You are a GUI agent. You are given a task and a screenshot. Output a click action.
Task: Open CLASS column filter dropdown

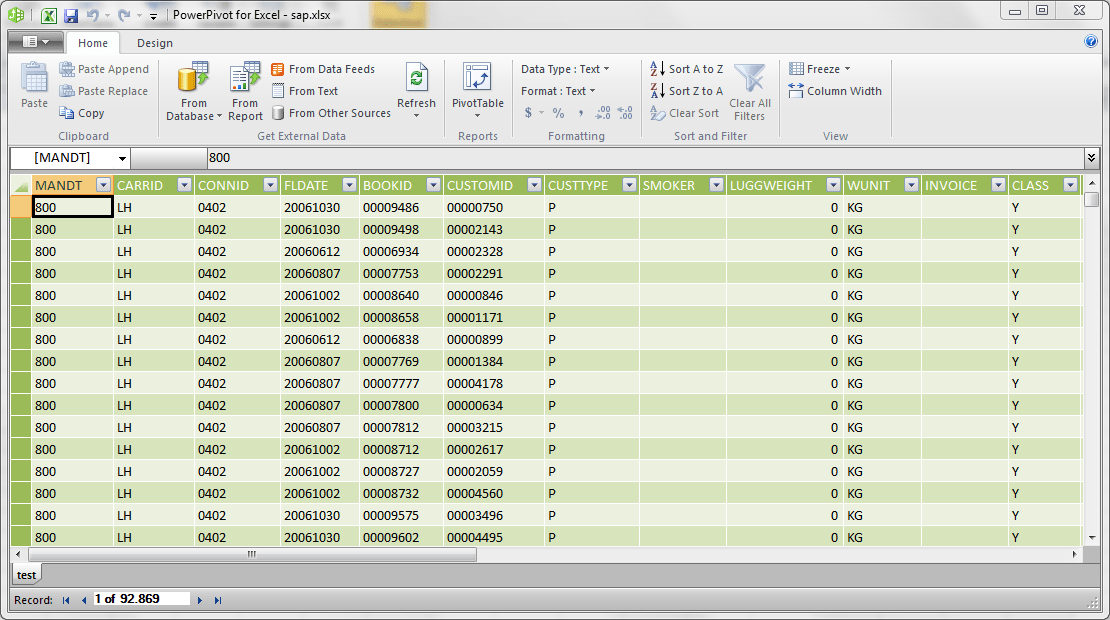(x=1070, y=185)
